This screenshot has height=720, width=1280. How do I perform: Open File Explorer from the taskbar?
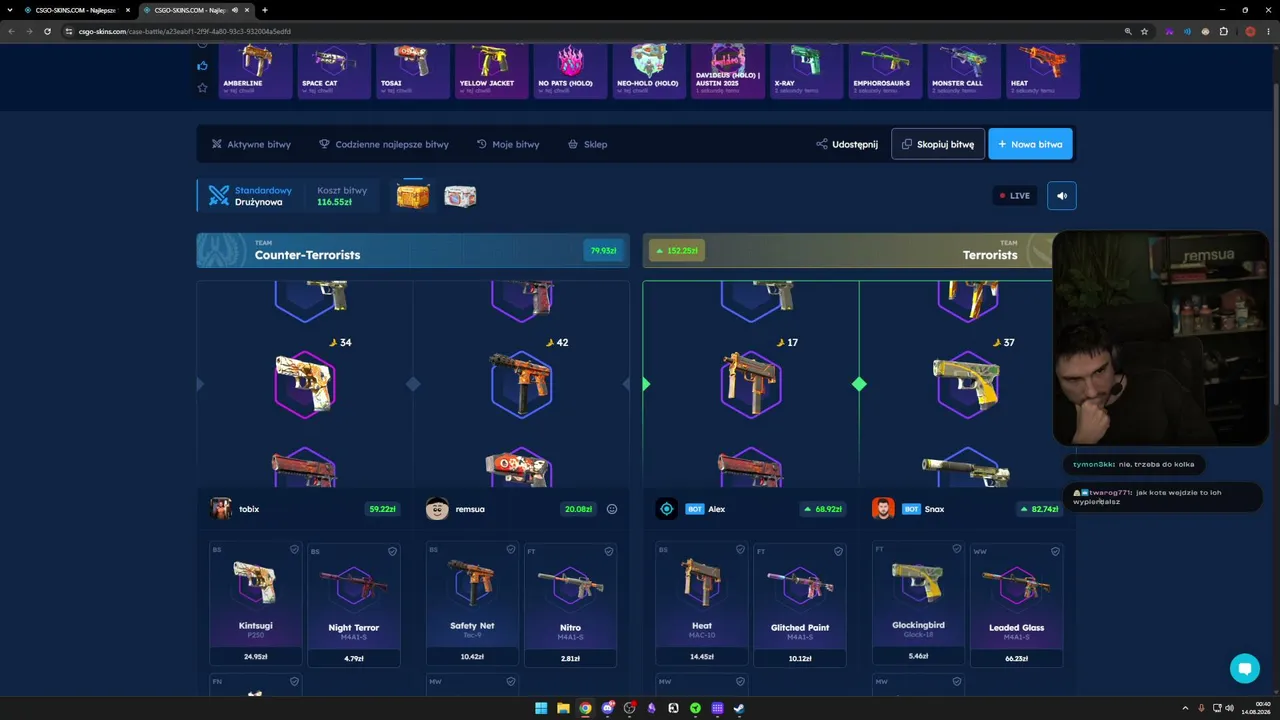563,708
